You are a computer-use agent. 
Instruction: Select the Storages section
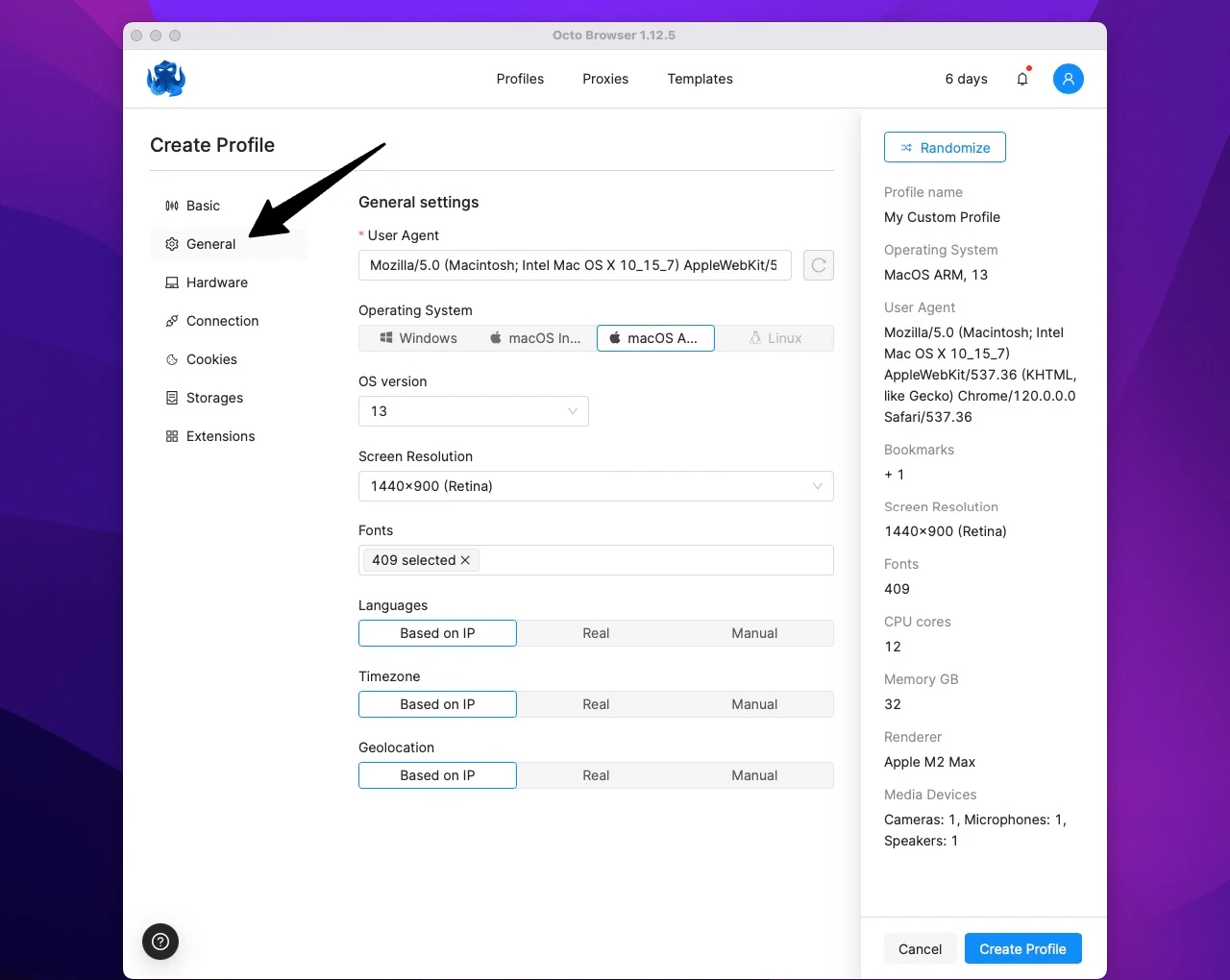coord(214,397)
